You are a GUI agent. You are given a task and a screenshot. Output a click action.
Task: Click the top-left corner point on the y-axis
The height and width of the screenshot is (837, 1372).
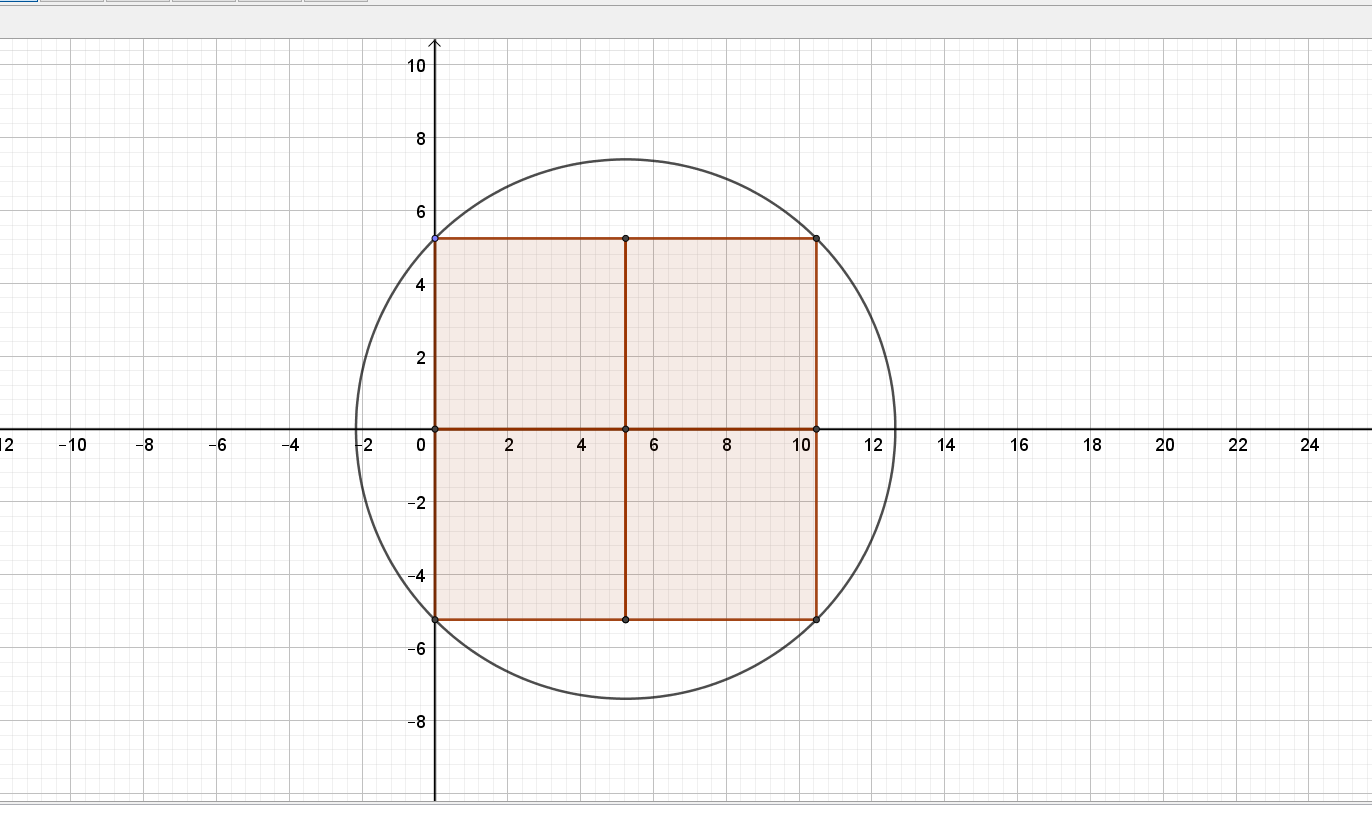pos(435,238)
